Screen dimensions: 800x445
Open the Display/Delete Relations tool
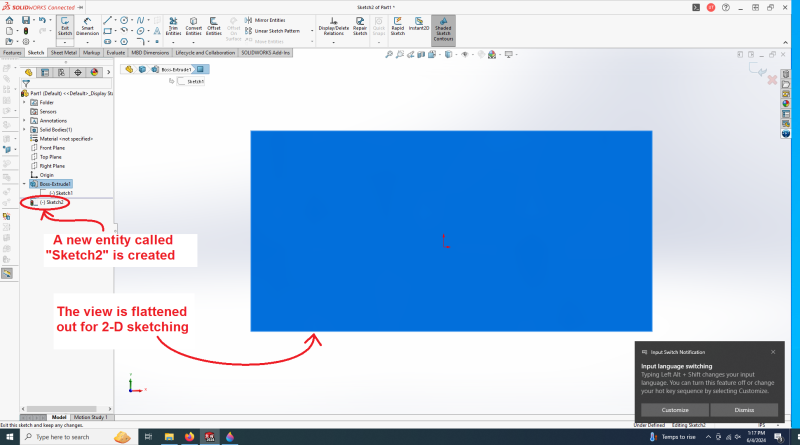point(334,25)
